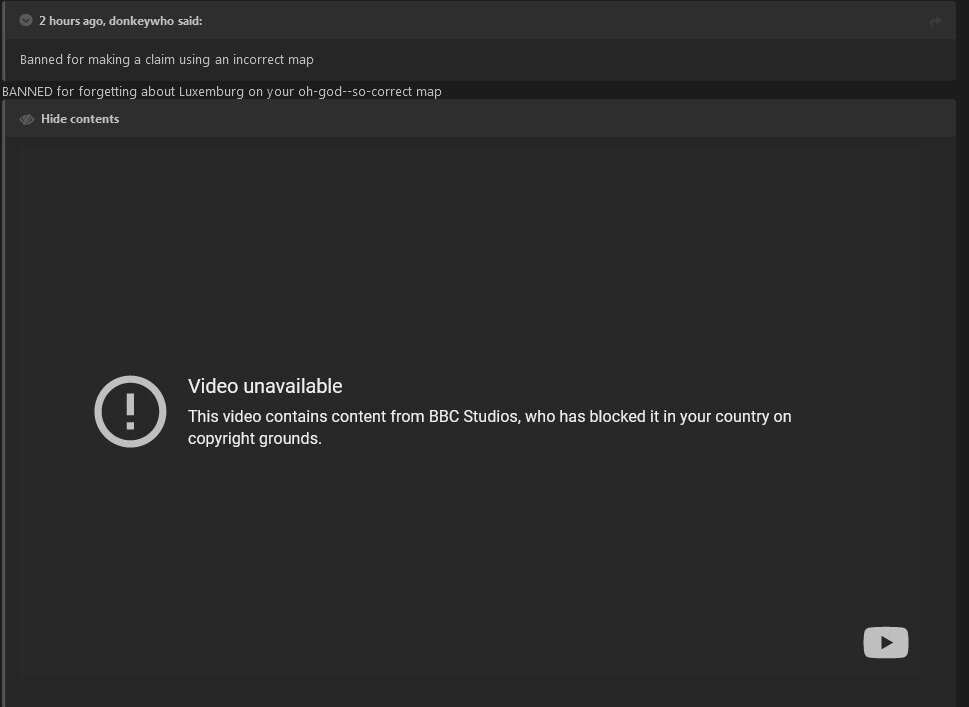The width and height of the screenshot is (969, 707).
Task: Click the "2 hours ago, donkeywho said:" quote header
Action: coord(121,20)
